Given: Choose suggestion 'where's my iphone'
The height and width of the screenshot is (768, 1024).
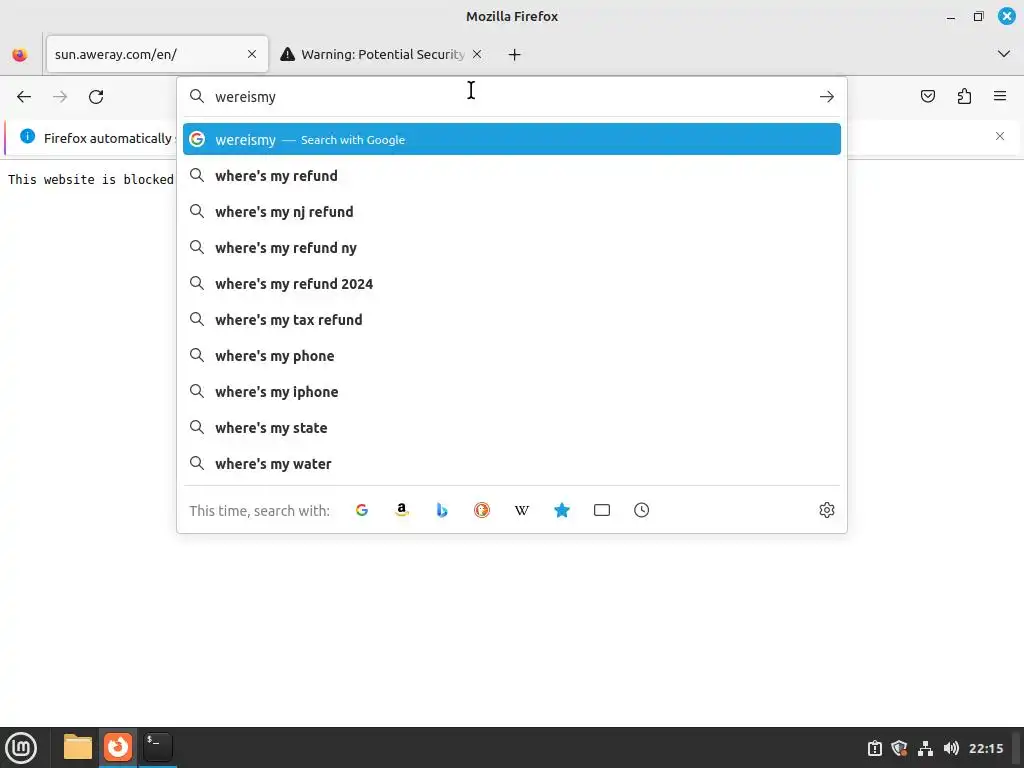Looking at the screenshot, I should pyautogui.click(x=512, y=391).
